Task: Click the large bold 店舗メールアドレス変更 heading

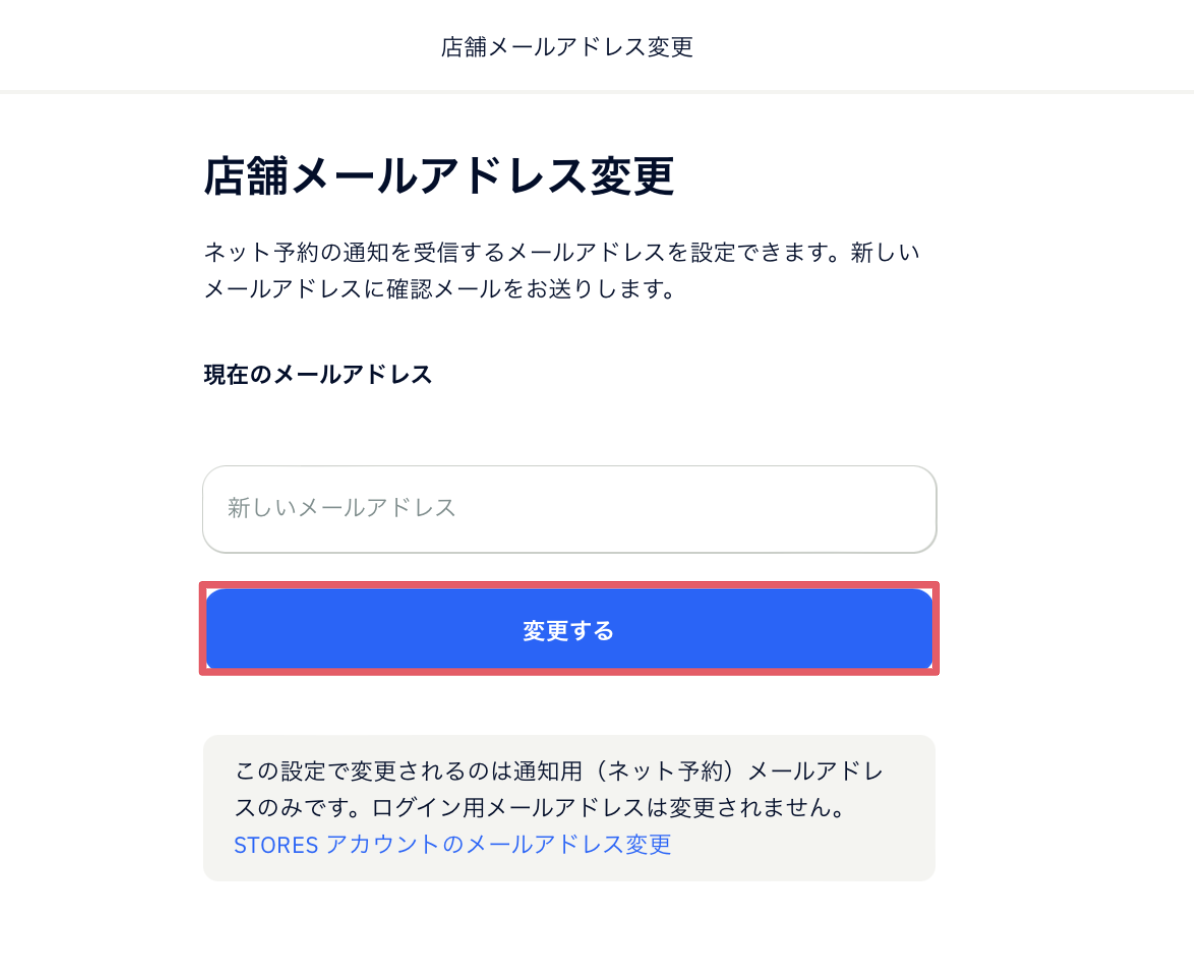Action: (x=439, y=176)
